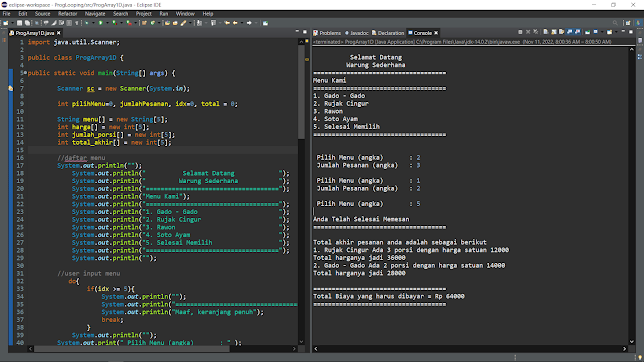Navigate Back with the left arrow icon
The image size is (644, 362).
click(x=235, y=23)
